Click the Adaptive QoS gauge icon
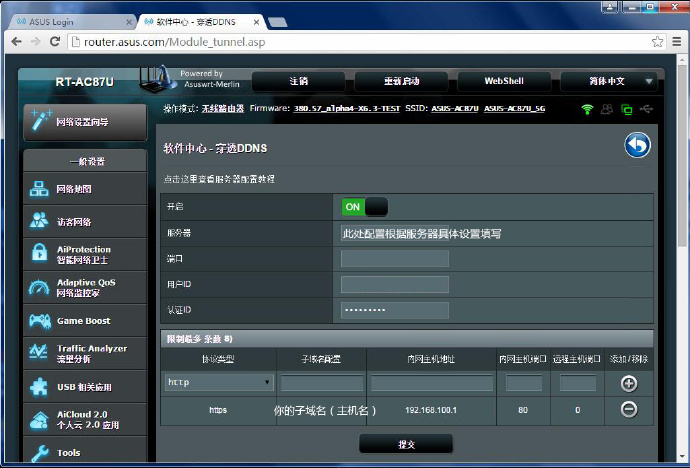The image size is (690, 468). point(39,287)
